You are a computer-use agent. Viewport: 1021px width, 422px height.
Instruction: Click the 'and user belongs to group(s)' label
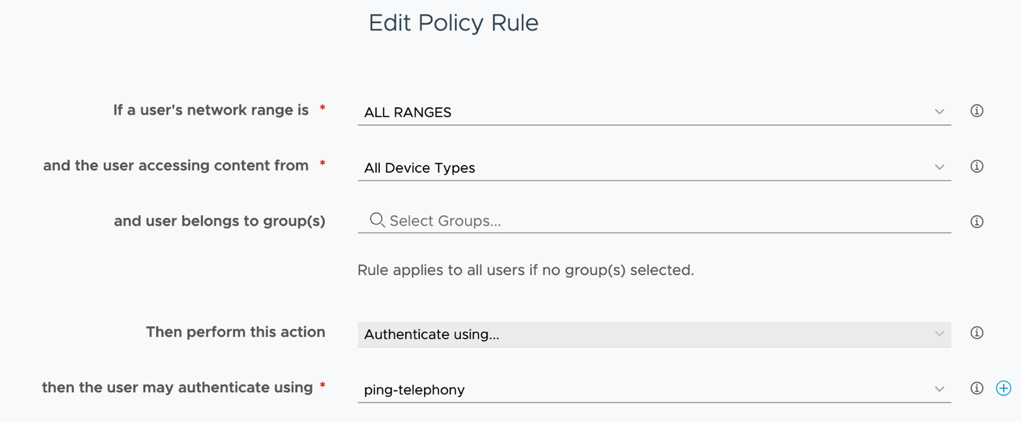[219, 221]
